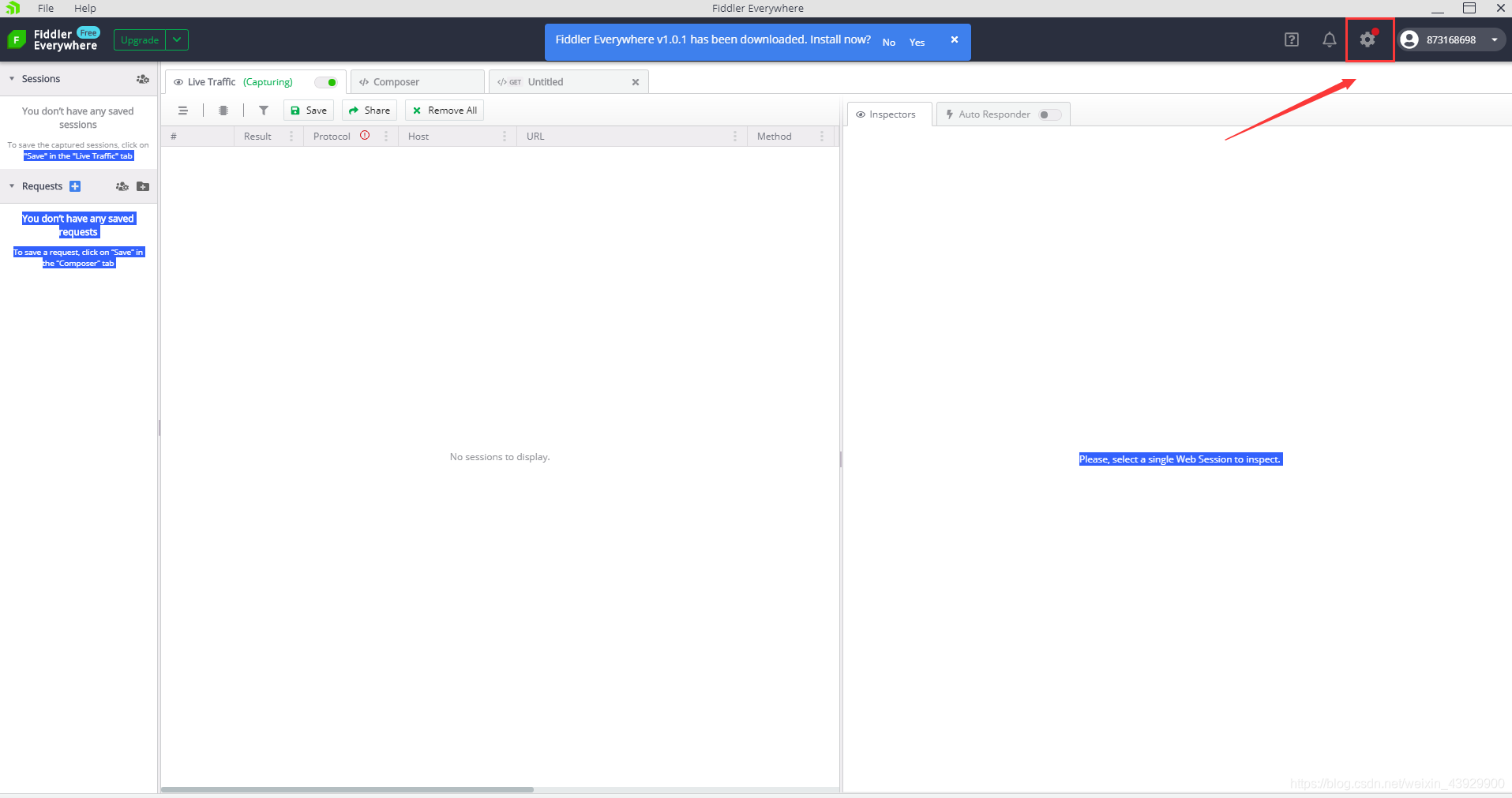Click the 'No sessions to display.' text
1512x798 pixels.
click(500, 457)
